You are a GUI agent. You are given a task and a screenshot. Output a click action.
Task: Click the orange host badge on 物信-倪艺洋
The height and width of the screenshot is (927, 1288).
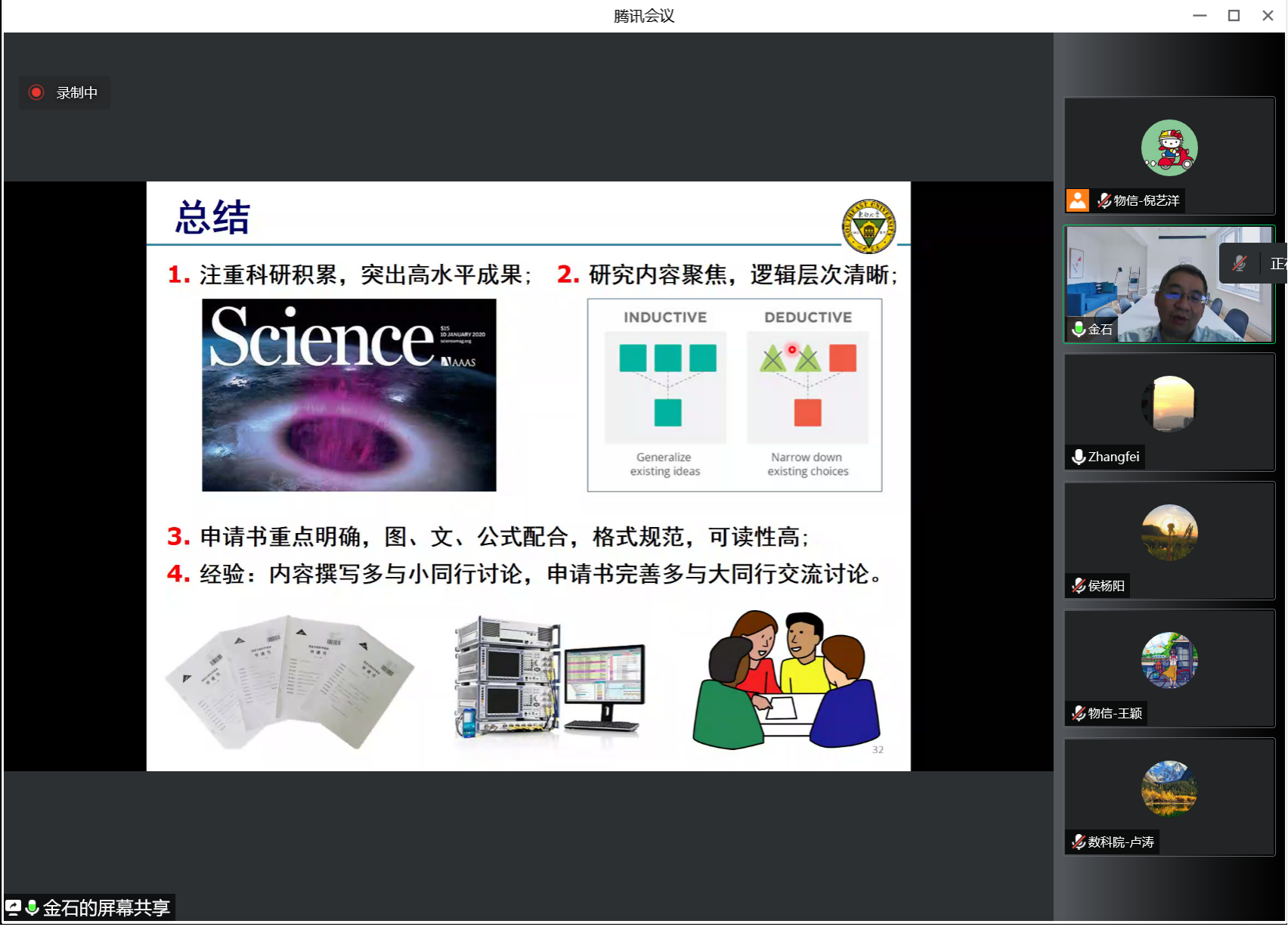point(1077,200)
